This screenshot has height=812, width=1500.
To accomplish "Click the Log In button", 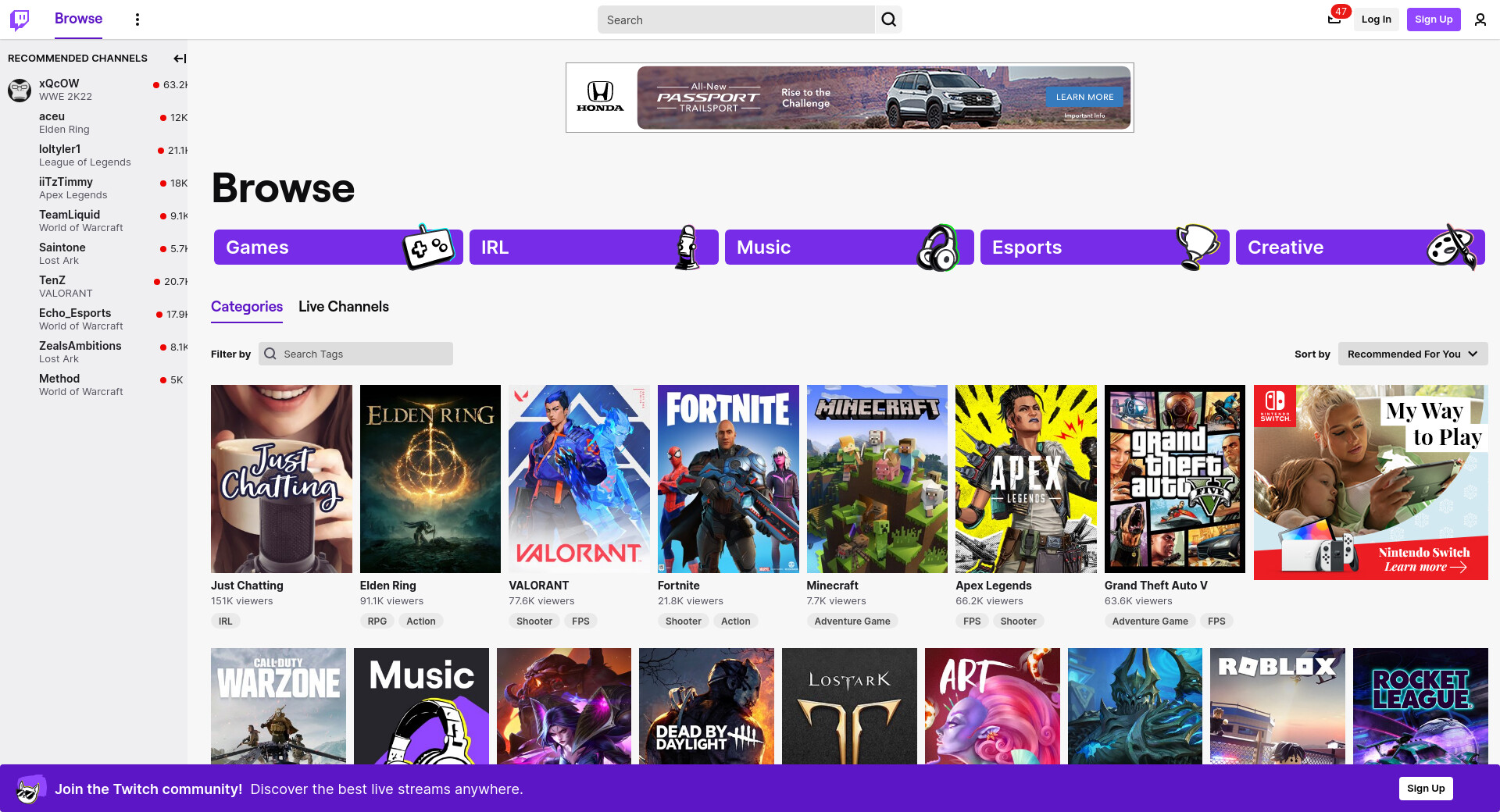I will 1376,20.
